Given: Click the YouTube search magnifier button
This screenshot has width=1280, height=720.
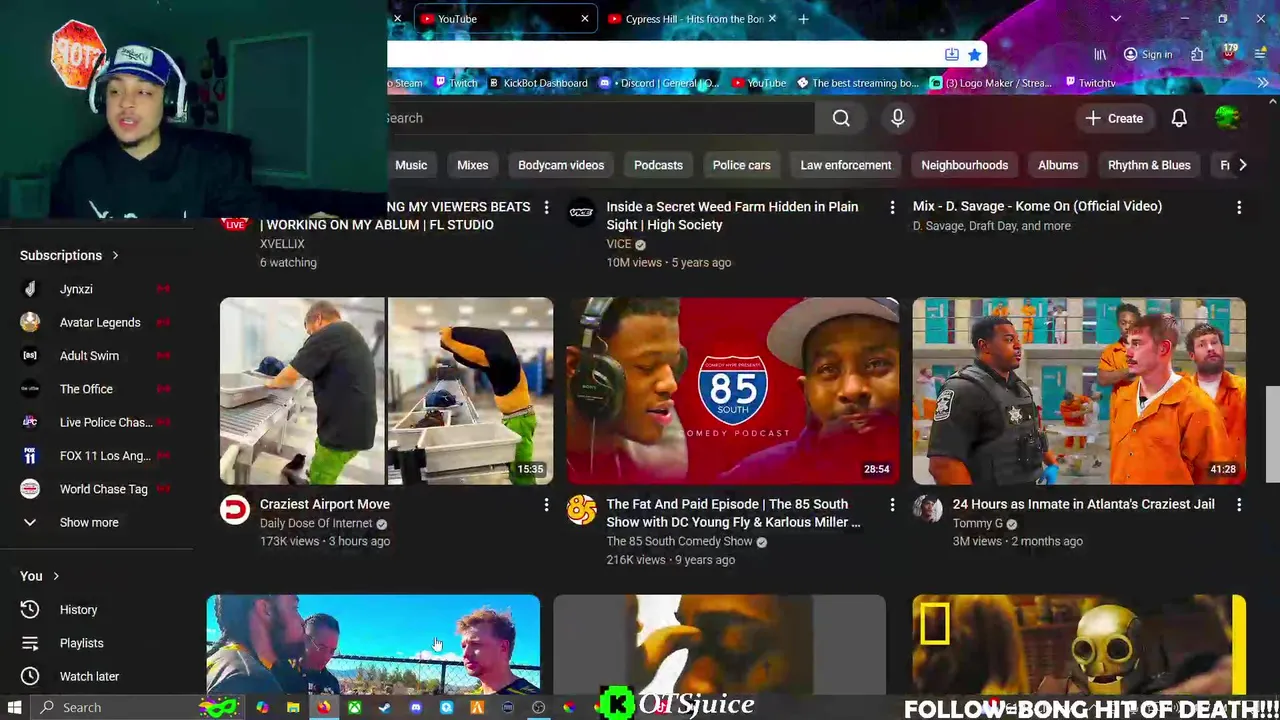Looking at the screenshot, I should coord(841,118).
